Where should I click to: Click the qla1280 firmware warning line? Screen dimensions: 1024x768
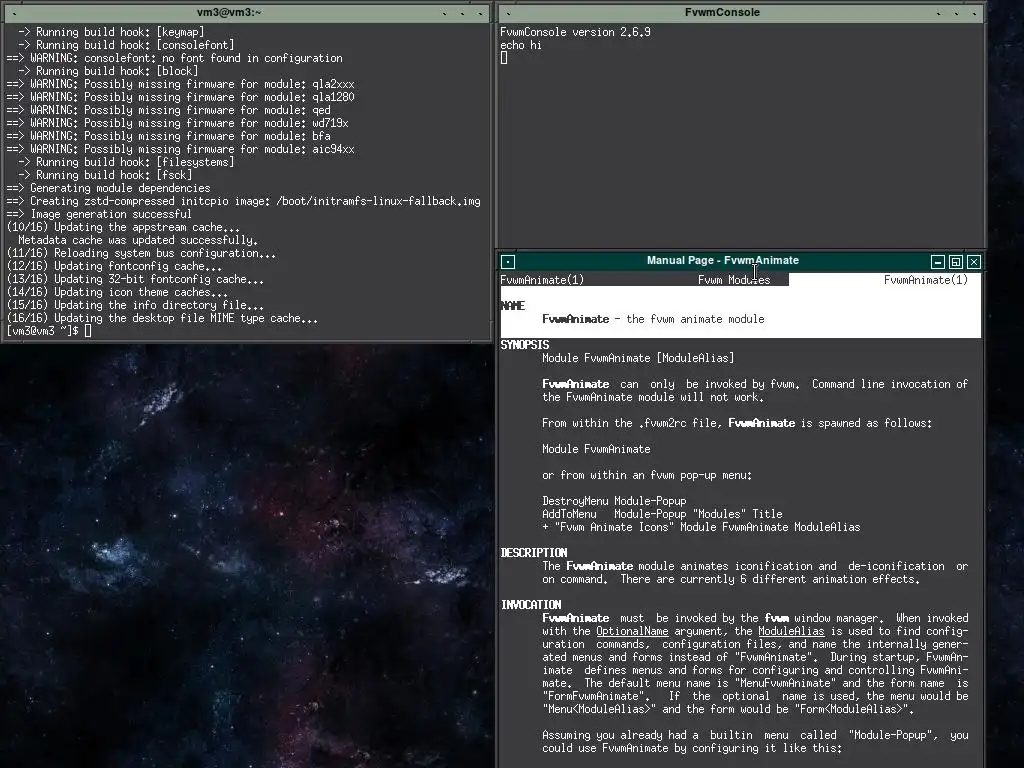180,97
